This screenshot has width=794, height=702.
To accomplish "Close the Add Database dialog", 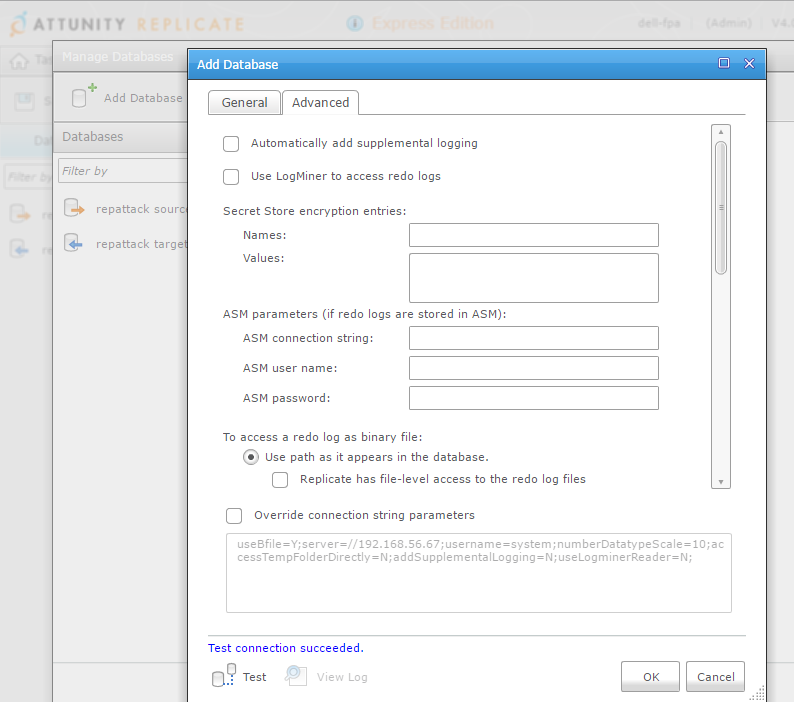I will tap(749, 63).
